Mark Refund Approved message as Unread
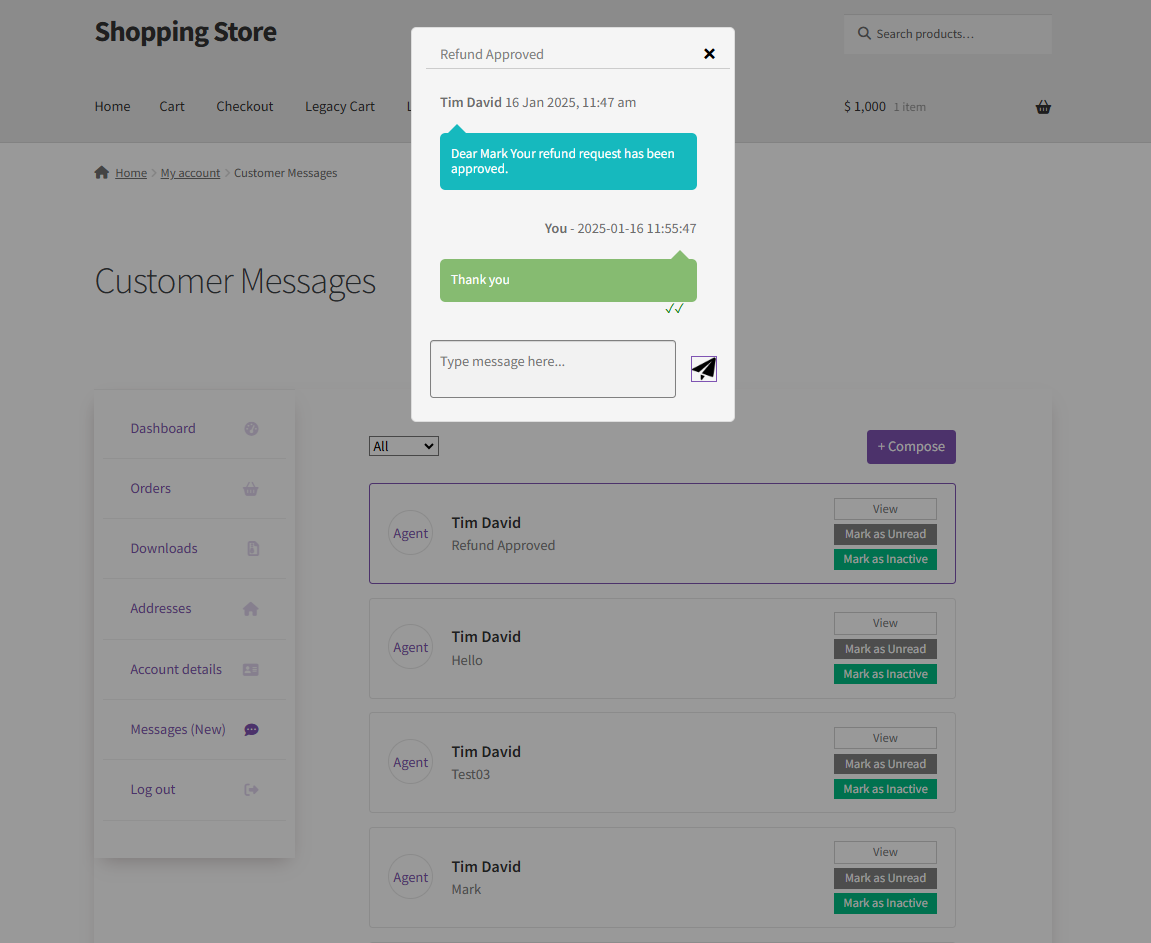Viewport: 1151px width, 943px height. 885,534
